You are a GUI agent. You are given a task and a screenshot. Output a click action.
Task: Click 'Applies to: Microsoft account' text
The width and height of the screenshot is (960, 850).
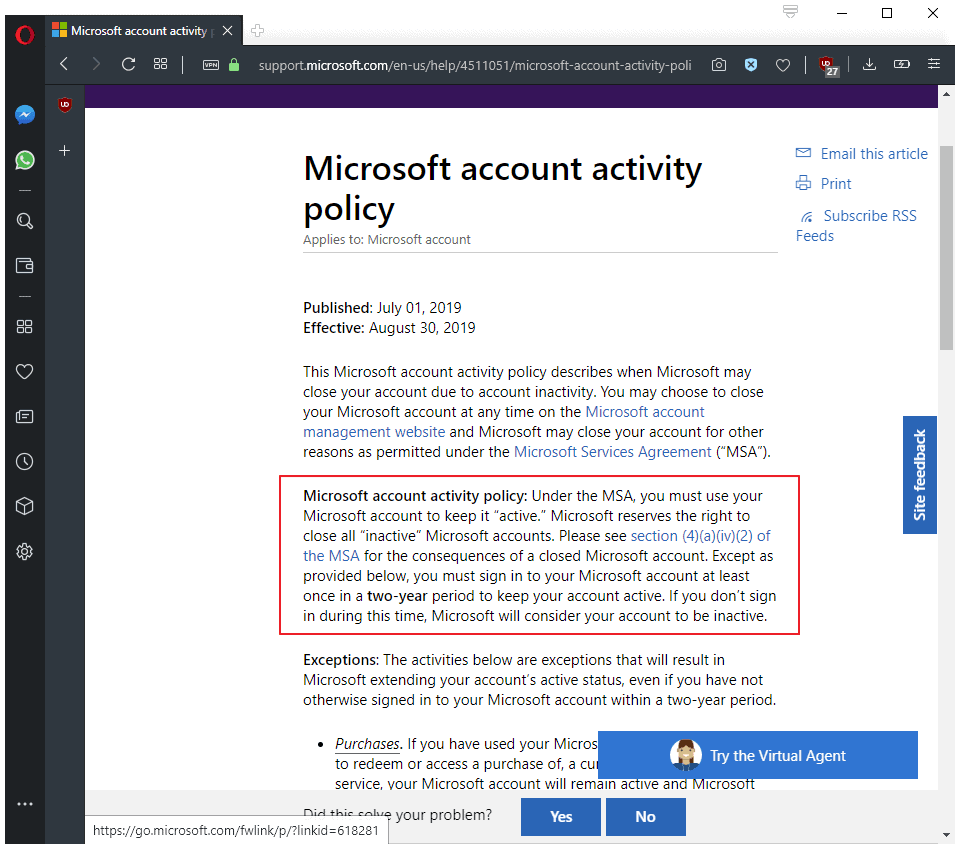point(387,239)
